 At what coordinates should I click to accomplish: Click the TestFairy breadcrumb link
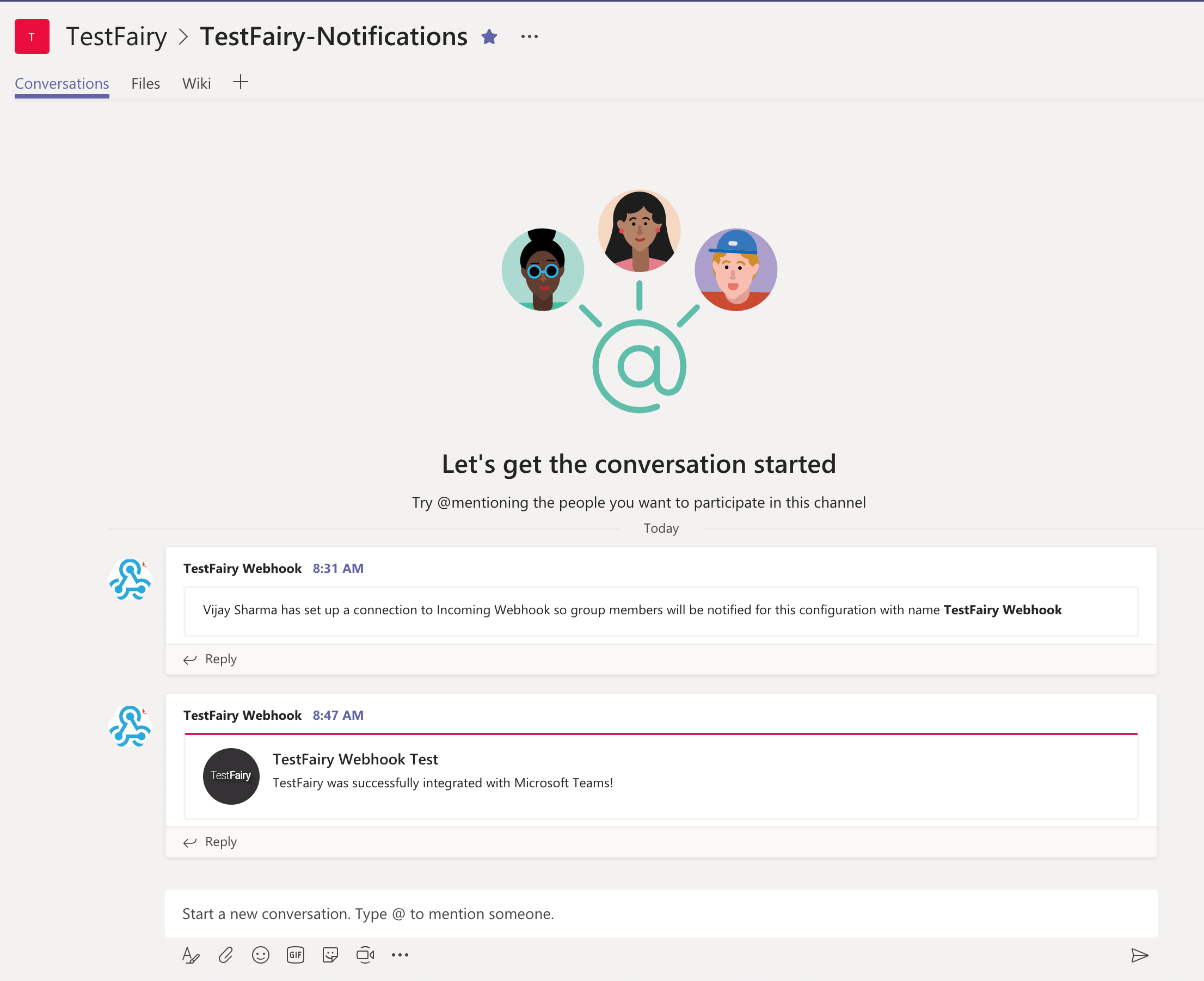[116, 36]
